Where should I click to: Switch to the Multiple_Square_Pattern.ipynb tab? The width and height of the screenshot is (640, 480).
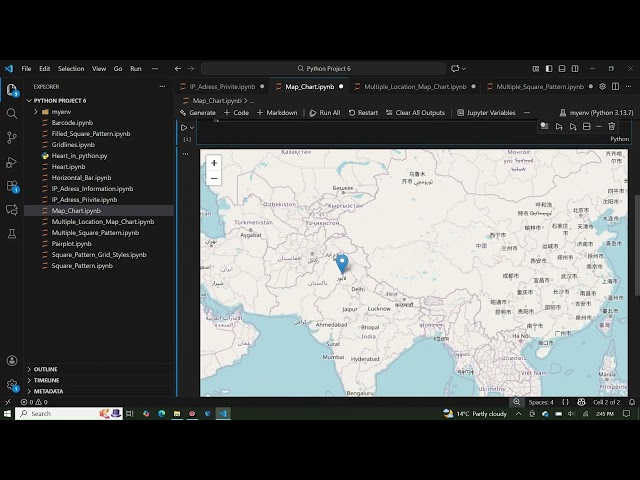(540, 87)
